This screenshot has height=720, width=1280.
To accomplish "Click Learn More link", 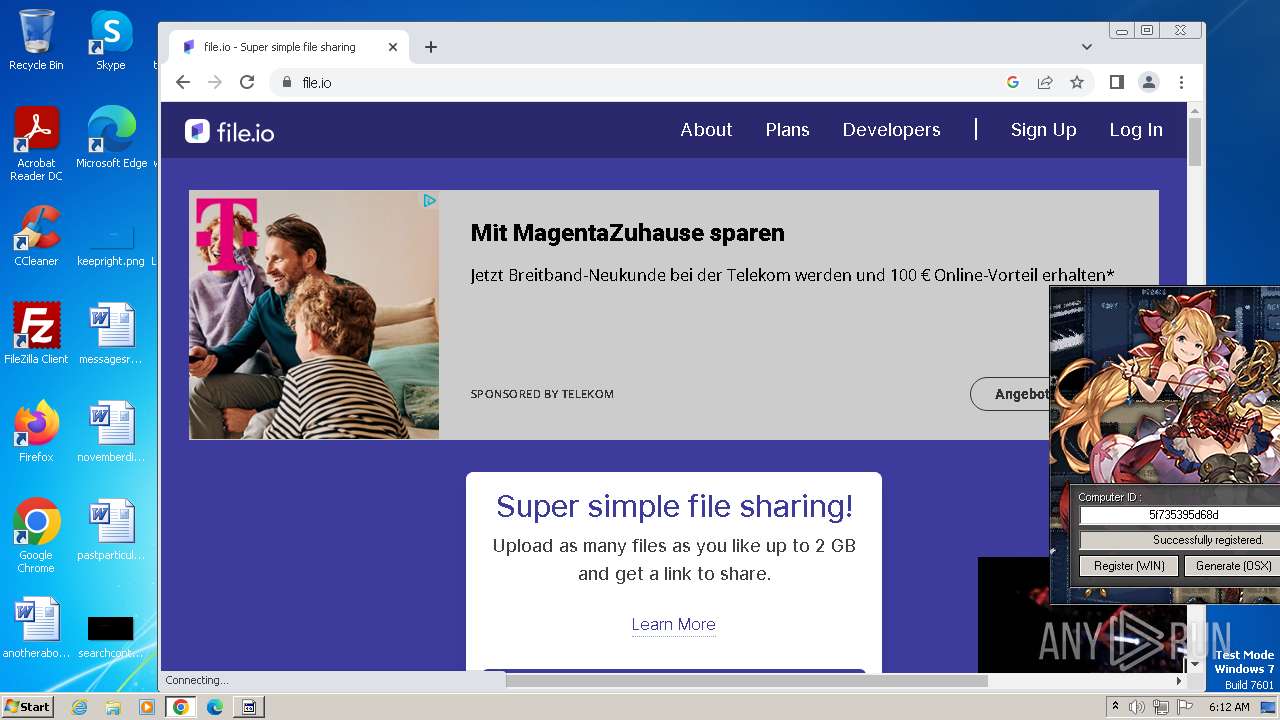I will (x=673, y=624).
